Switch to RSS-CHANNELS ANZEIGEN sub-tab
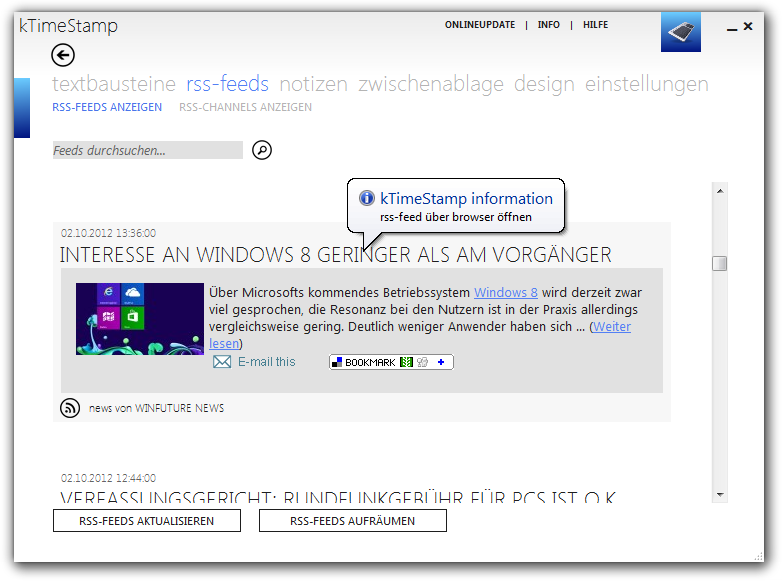The height and width of the screenshot is (581, 782). tap(245, 107)
